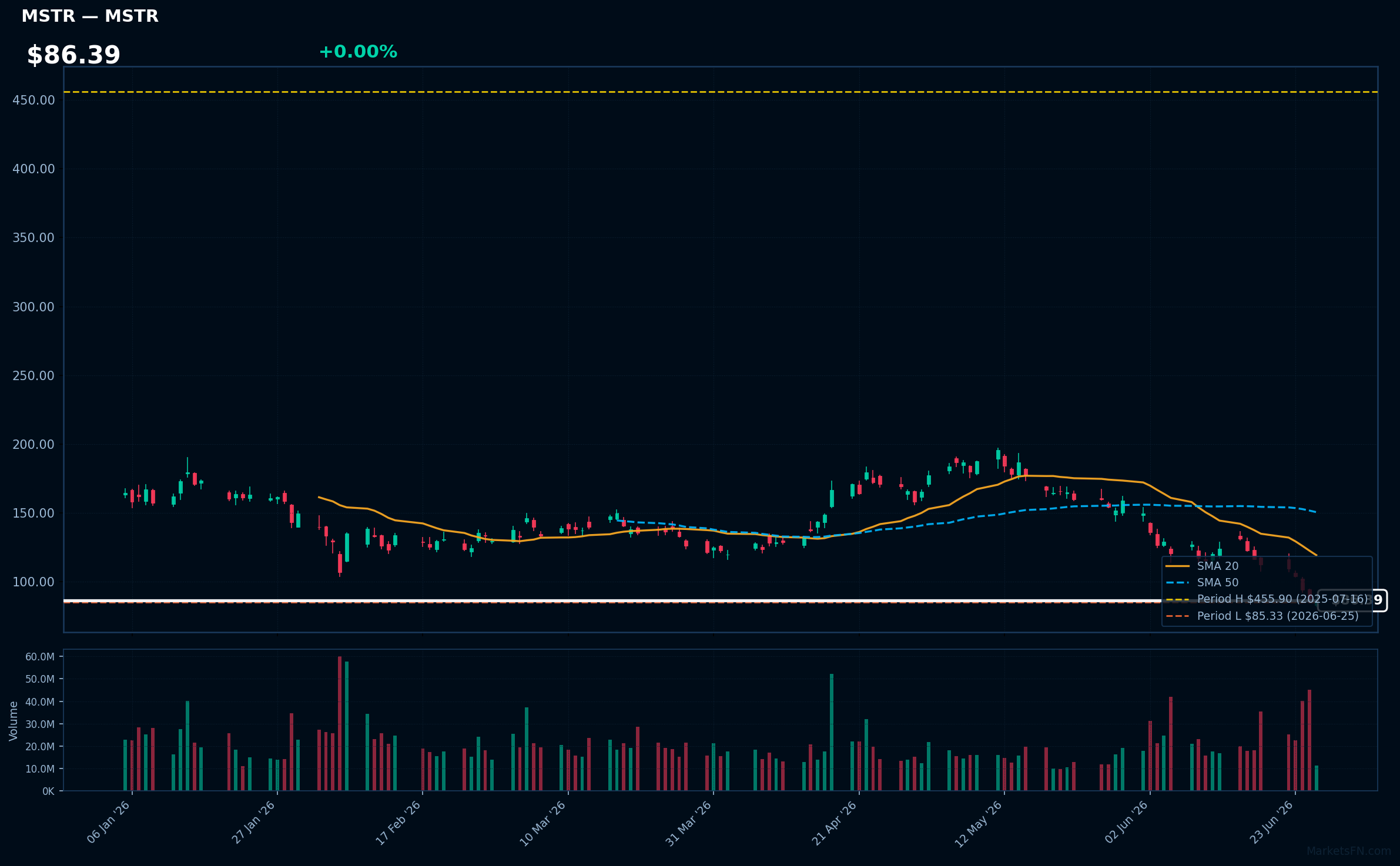The image size is (1400, 866).
Task: Click the 450.00 price axis label
Action: click(x=34, y=100)
